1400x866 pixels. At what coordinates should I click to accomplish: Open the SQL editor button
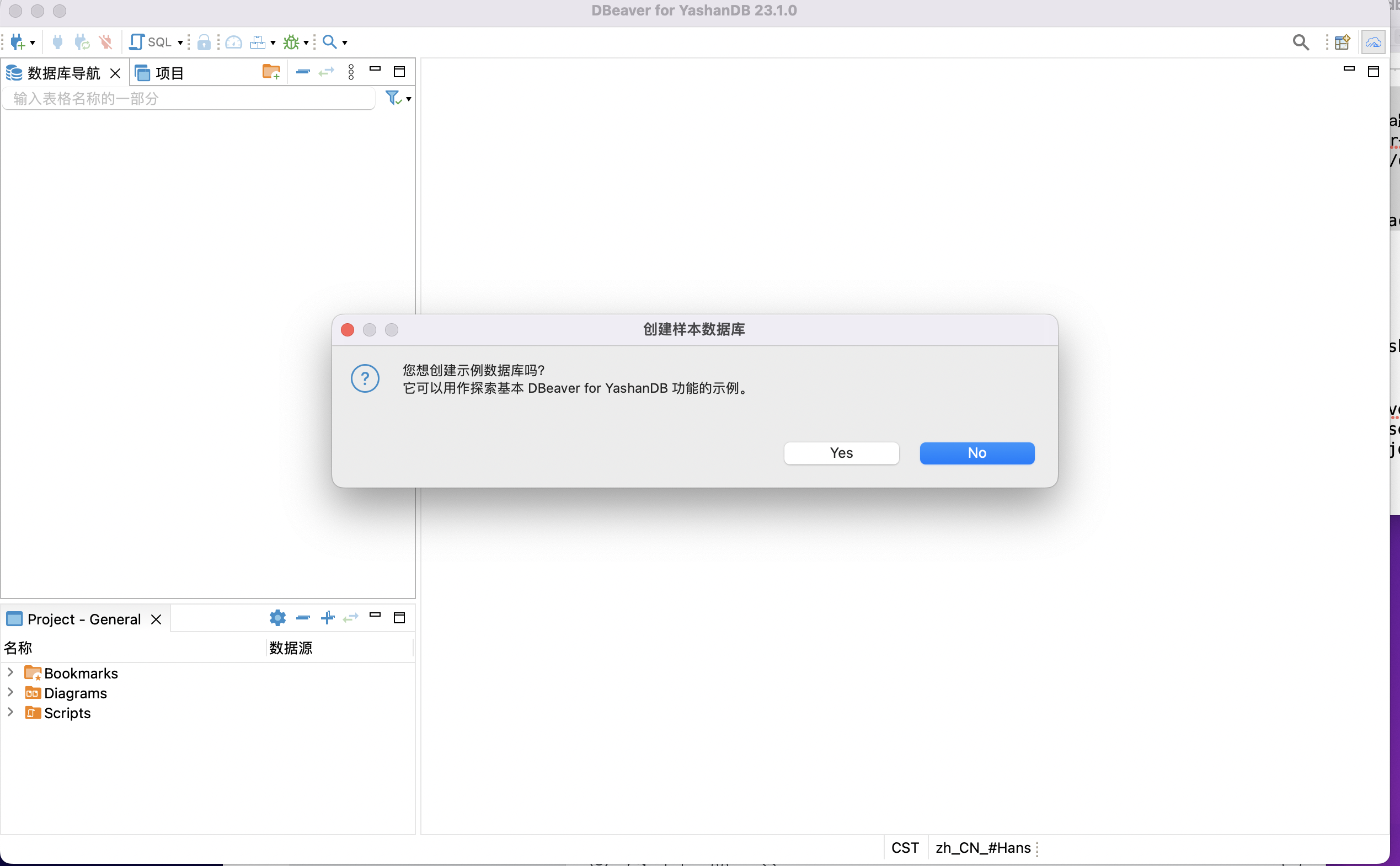[x=150, y=42]
